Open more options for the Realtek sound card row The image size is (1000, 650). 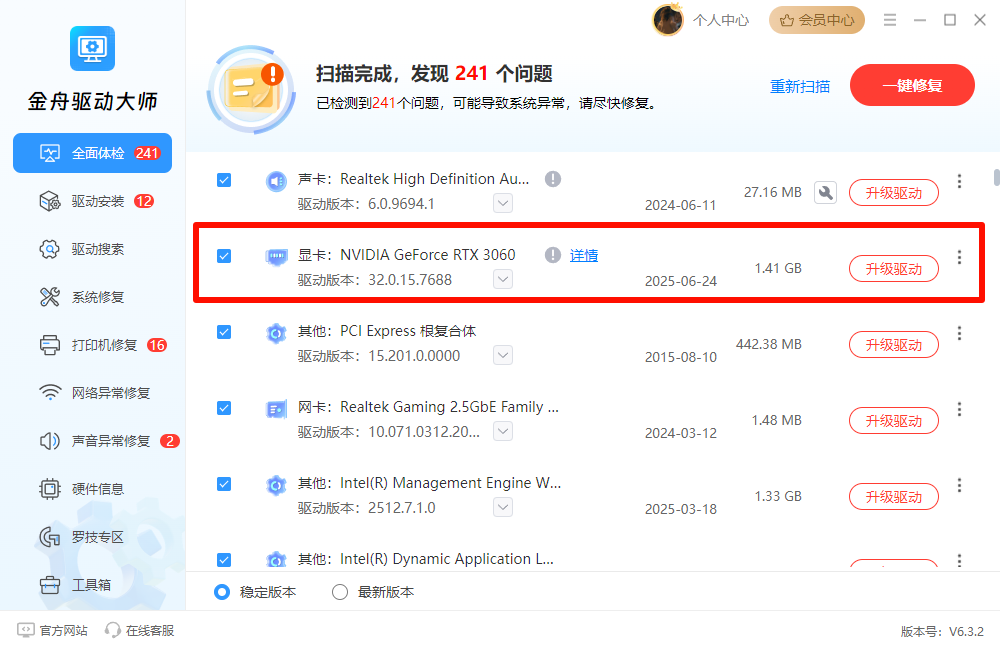(959, 181)
